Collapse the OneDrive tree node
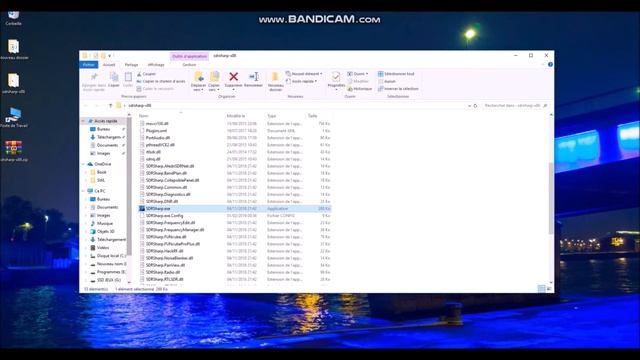This screenshot has width=640, height=360. [83, 164]
